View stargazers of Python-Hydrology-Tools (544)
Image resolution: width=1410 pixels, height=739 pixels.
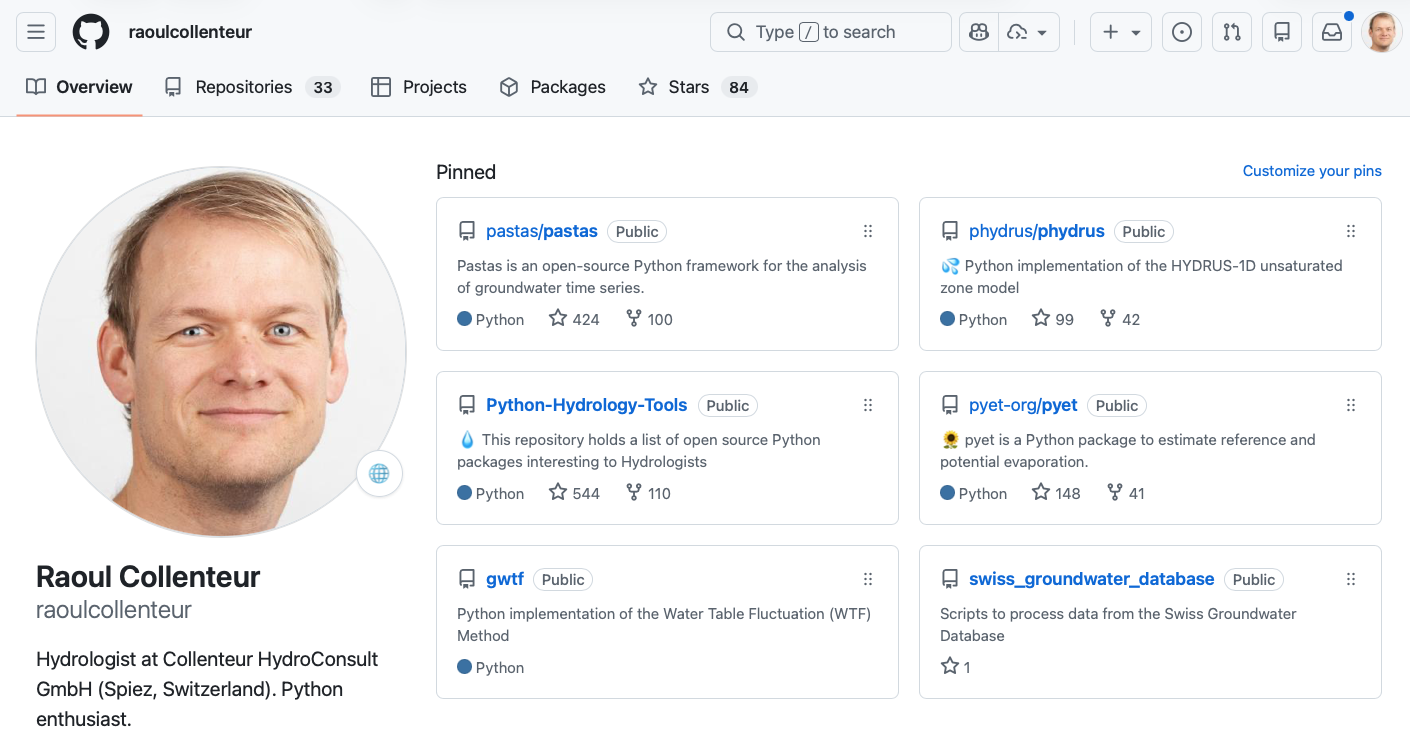575,493
